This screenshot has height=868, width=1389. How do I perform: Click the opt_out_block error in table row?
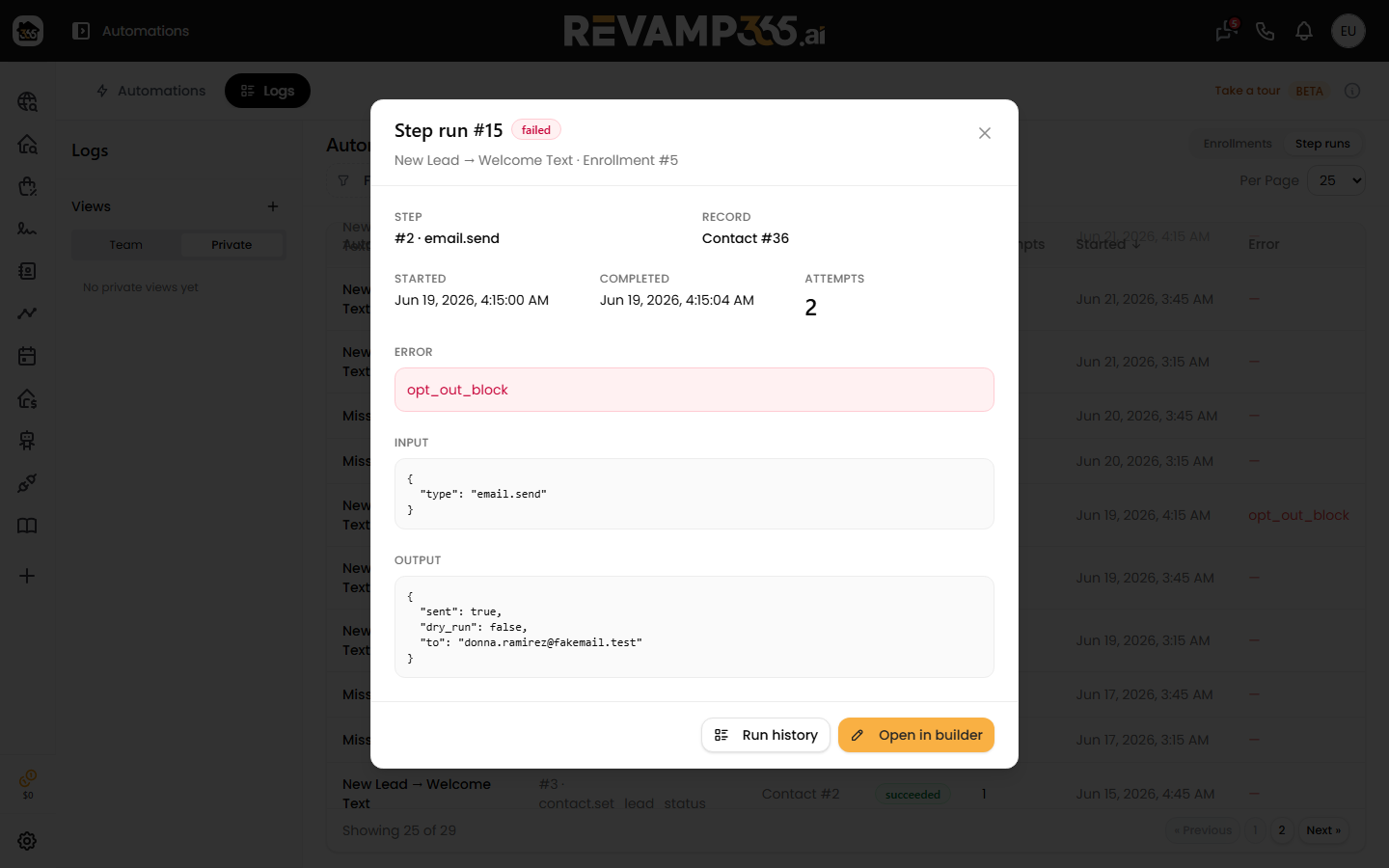pyautogui.click(x=1298, y=516)
